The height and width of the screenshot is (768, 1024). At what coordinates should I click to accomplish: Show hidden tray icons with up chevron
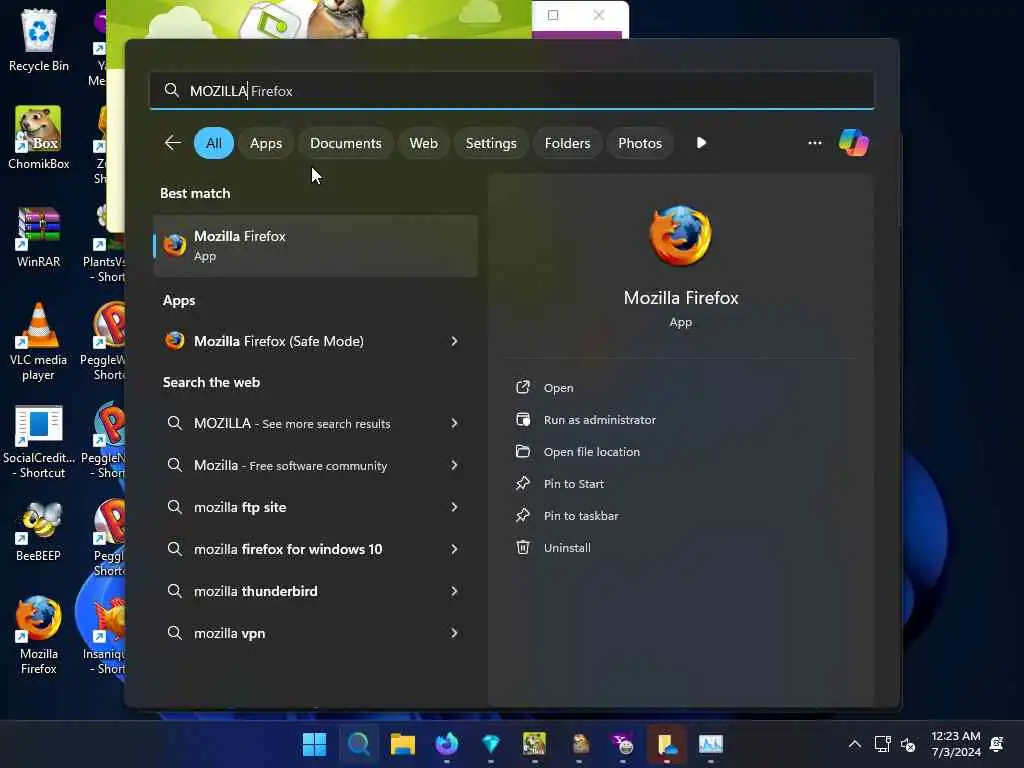pos(854,744)
